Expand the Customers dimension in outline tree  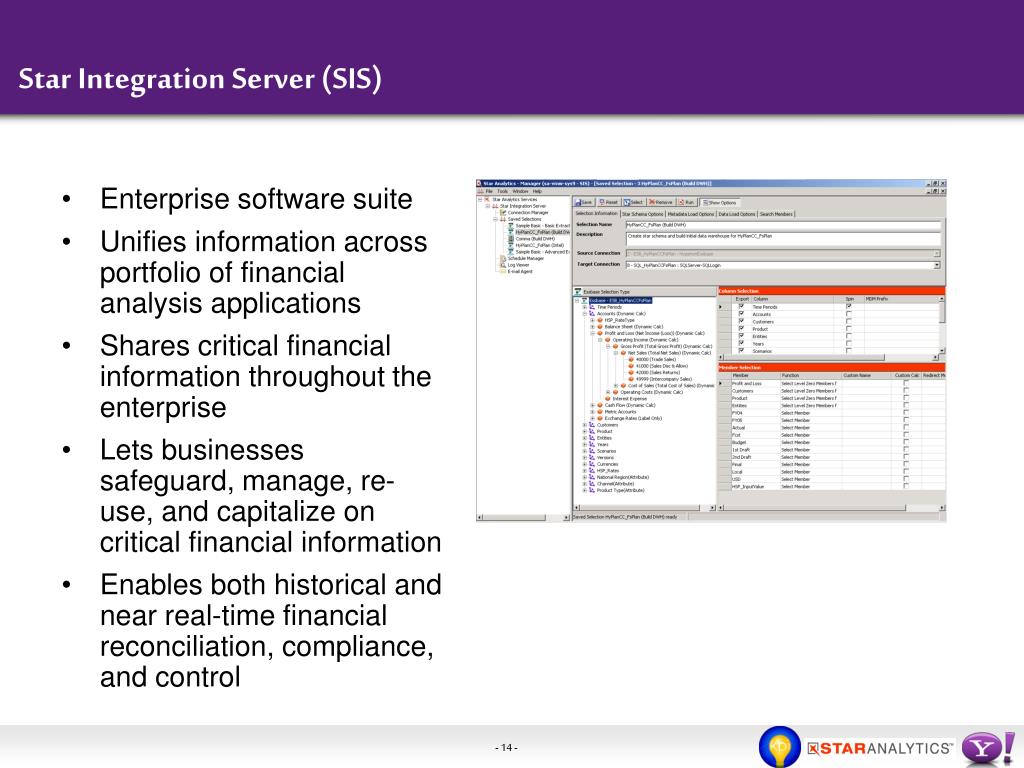click(585, 424)
